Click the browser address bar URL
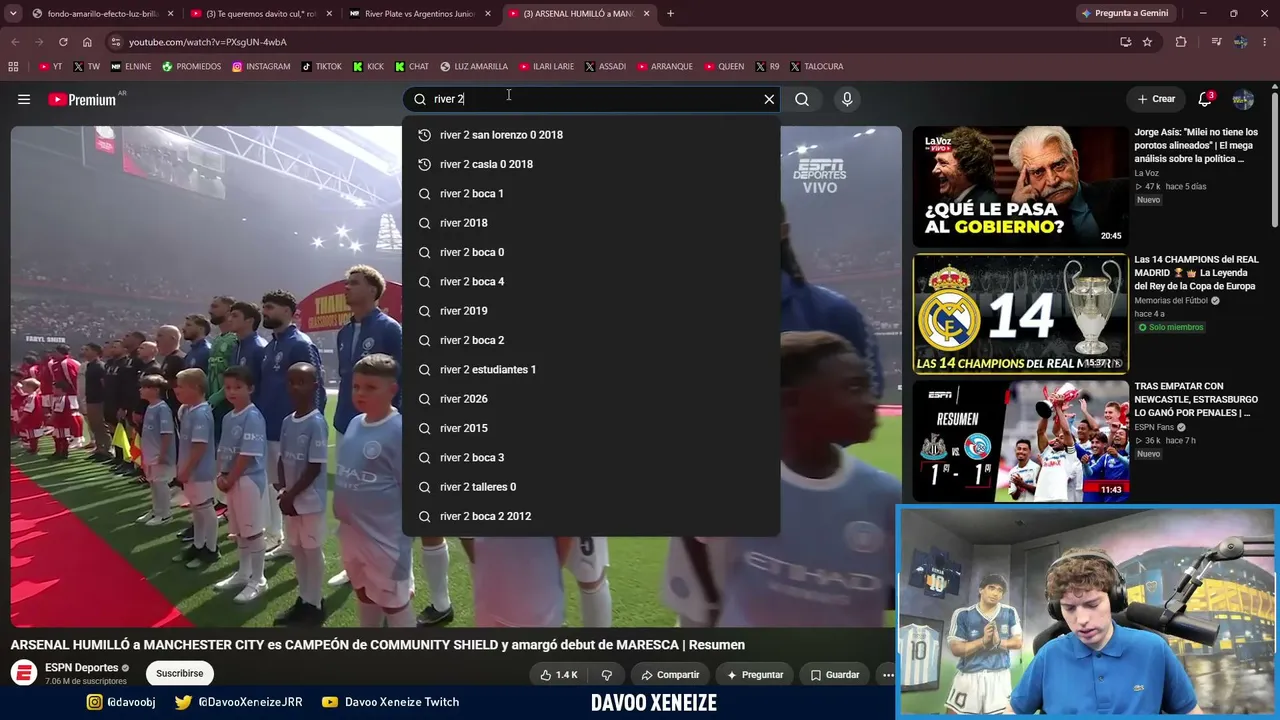Screen dimensions: 1280x720 click(x=208, y=42)
